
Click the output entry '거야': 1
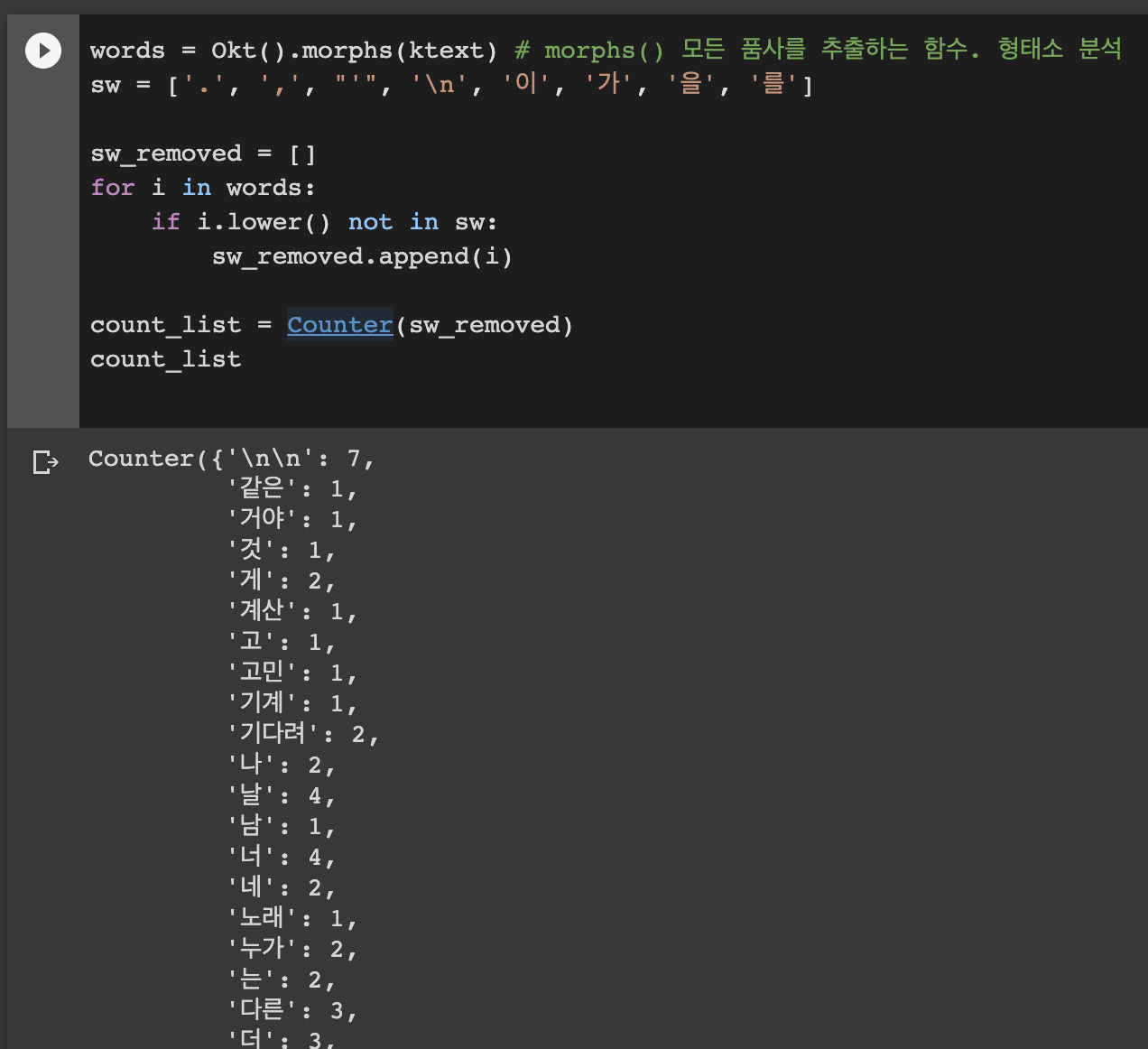tap(292, 520)
